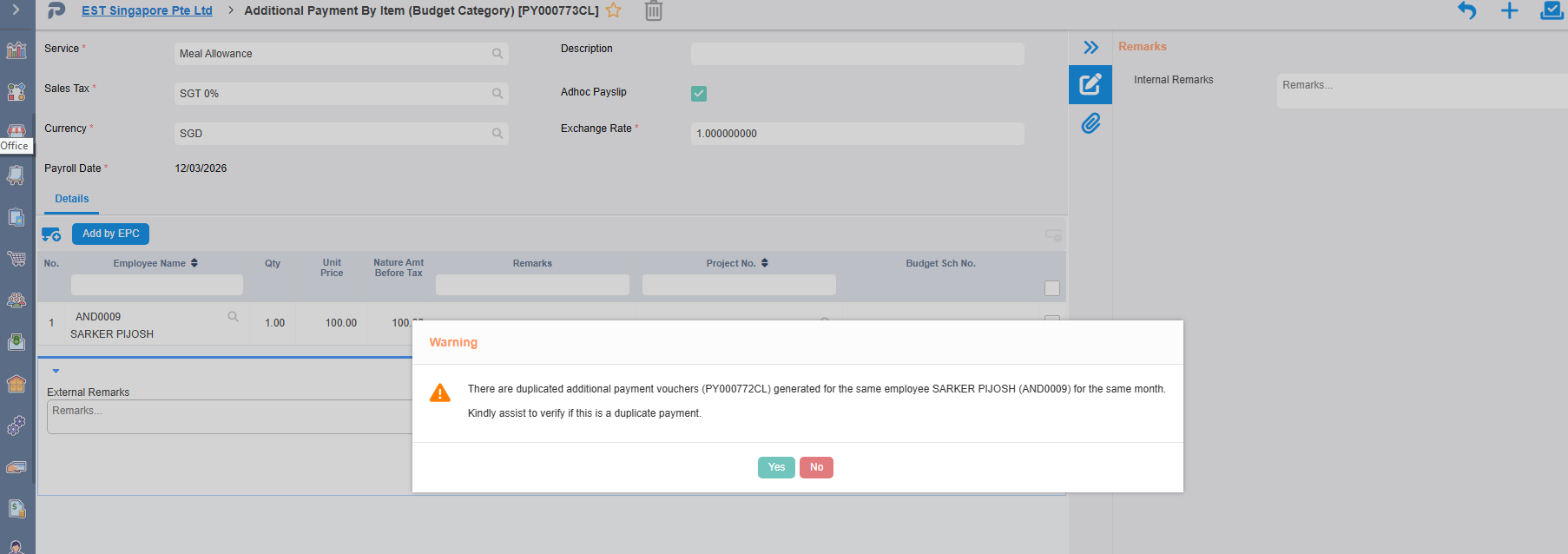Expand the left sidebar navigation arrow
The width and height of the screenshot is (1568, 554).
click(x=16, y=10)
